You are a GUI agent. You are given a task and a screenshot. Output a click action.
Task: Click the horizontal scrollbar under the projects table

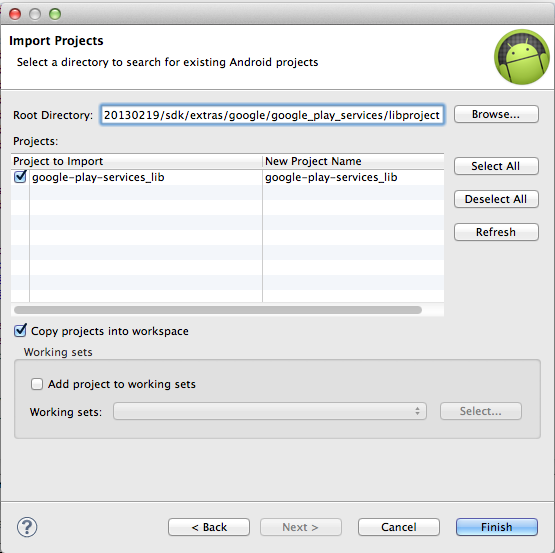click(218, 310)
